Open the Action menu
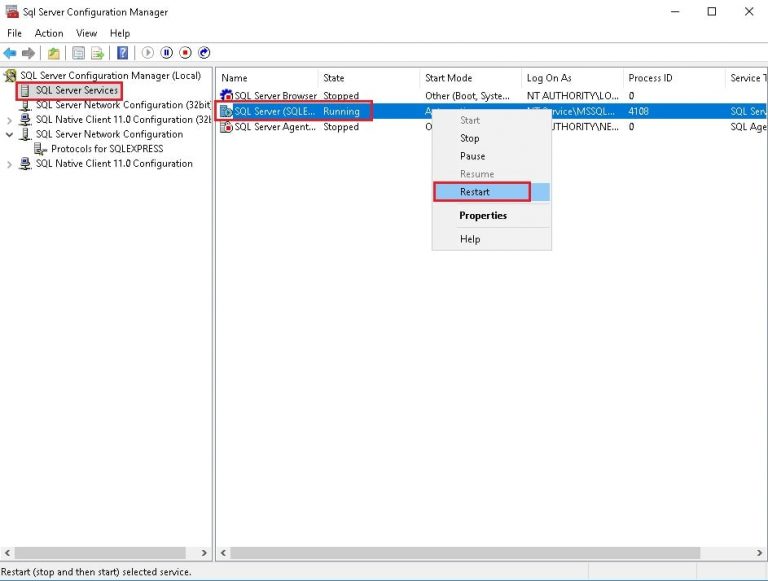This screenshot has width=768, height=581. [x=49, y=33]
